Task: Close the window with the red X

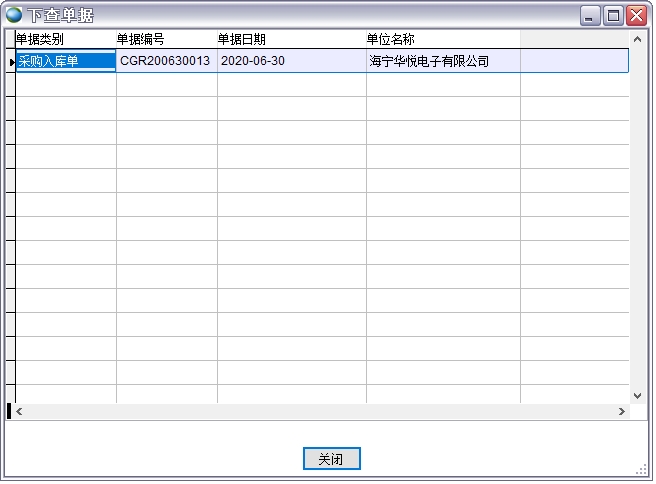Action: (636, 15)
